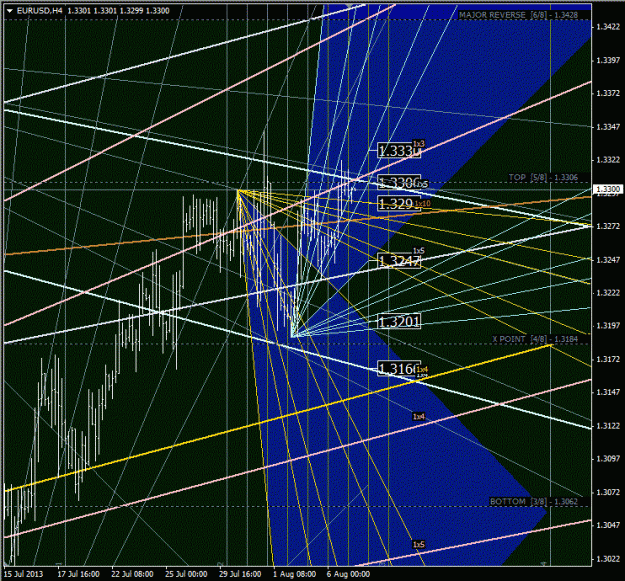Click the 1.3172 price axis value
The height and width of the screenshot is (581, 625).
pos(608,359)
